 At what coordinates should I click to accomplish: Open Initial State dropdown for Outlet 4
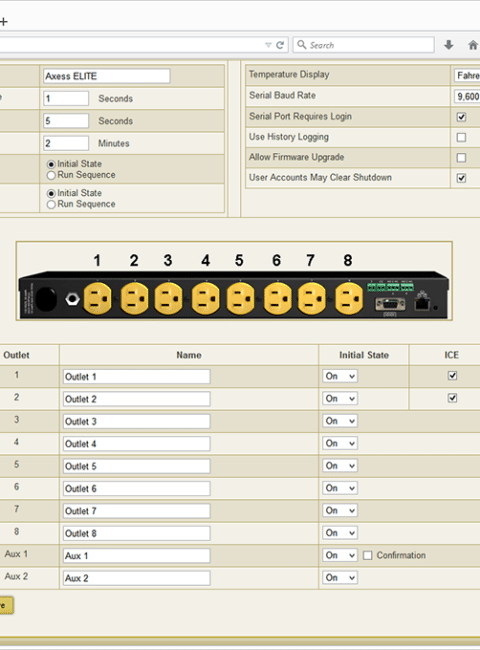(340, 443)
